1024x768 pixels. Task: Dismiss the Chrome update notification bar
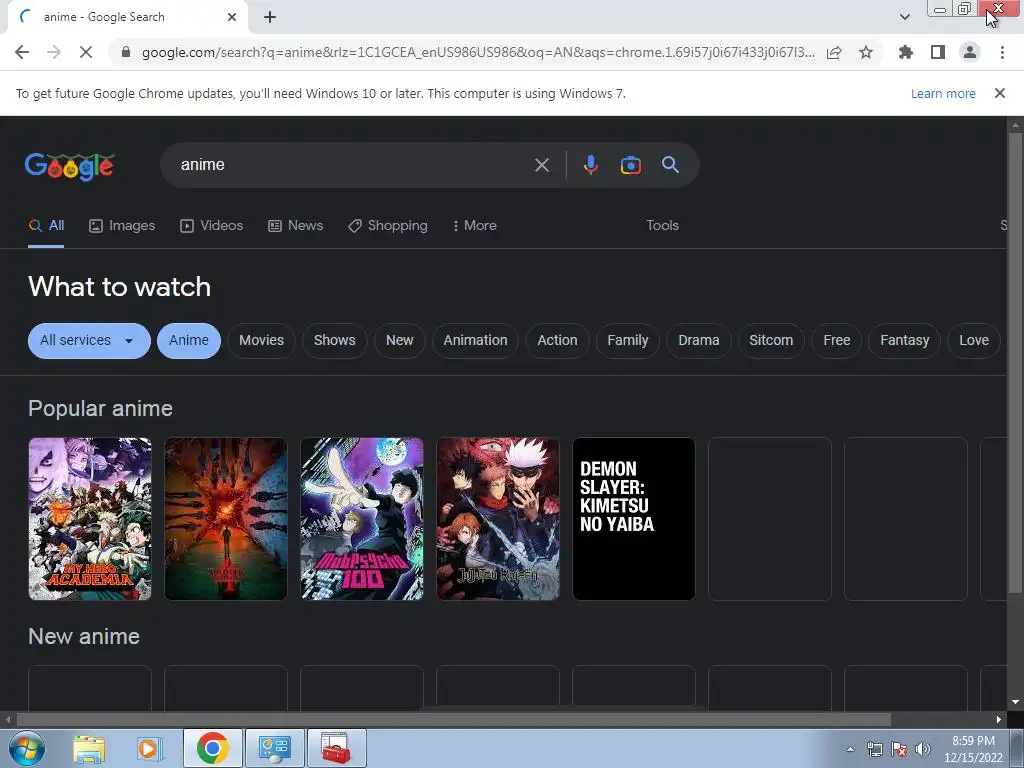tap(1000, 93)
